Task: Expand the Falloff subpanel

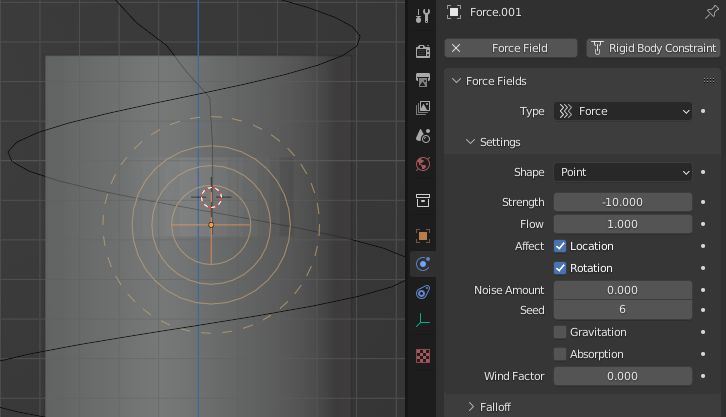Action: 471,407
